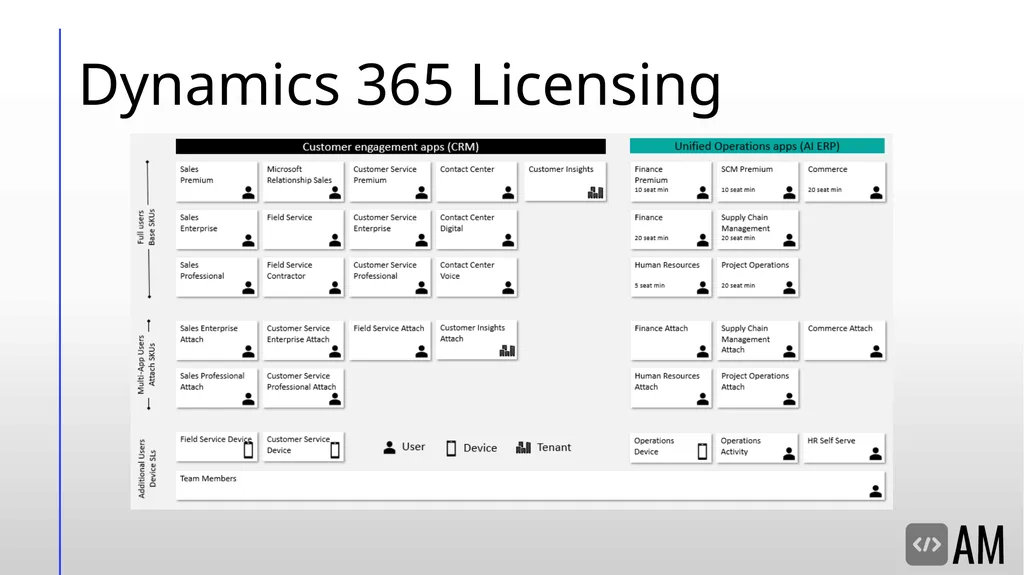Viewport: 1024px width, 575px height.
Task: Click the Contact Center Digital card
Action: pyautogui.click(x=477, y=229)
